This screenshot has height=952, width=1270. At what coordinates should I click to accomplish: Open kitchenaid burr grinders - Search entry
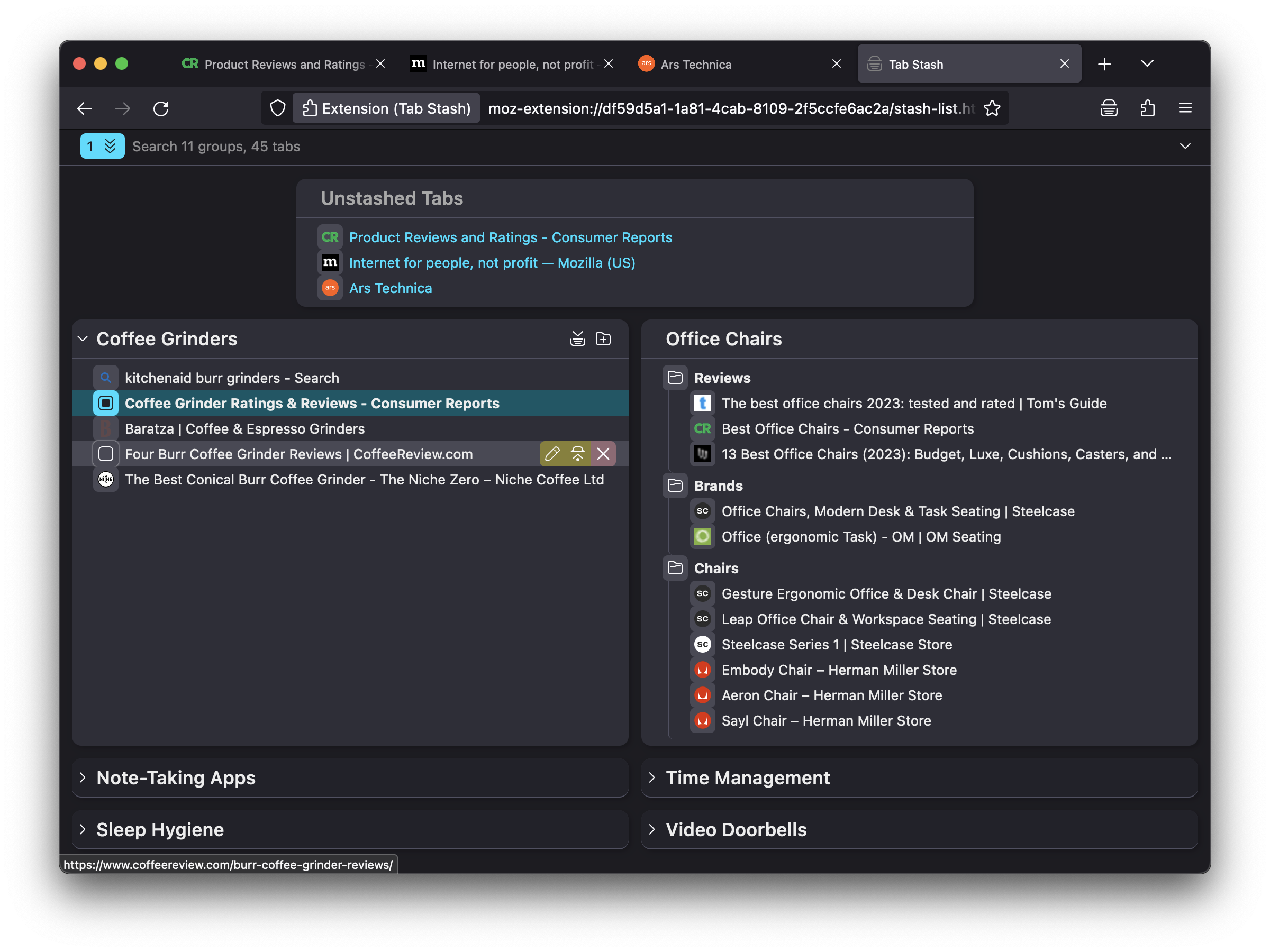231,378
